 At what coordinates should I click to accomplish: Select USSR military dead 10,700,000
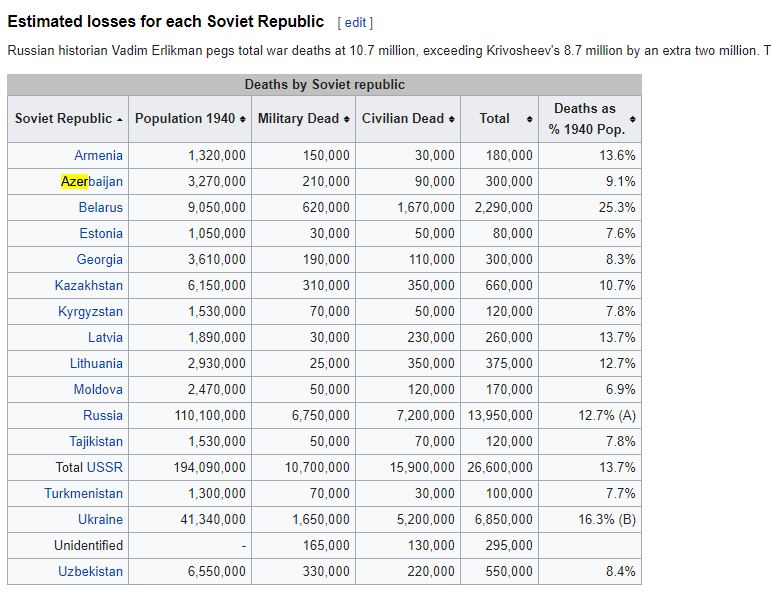pyautogui.click(x=317, y=467)
